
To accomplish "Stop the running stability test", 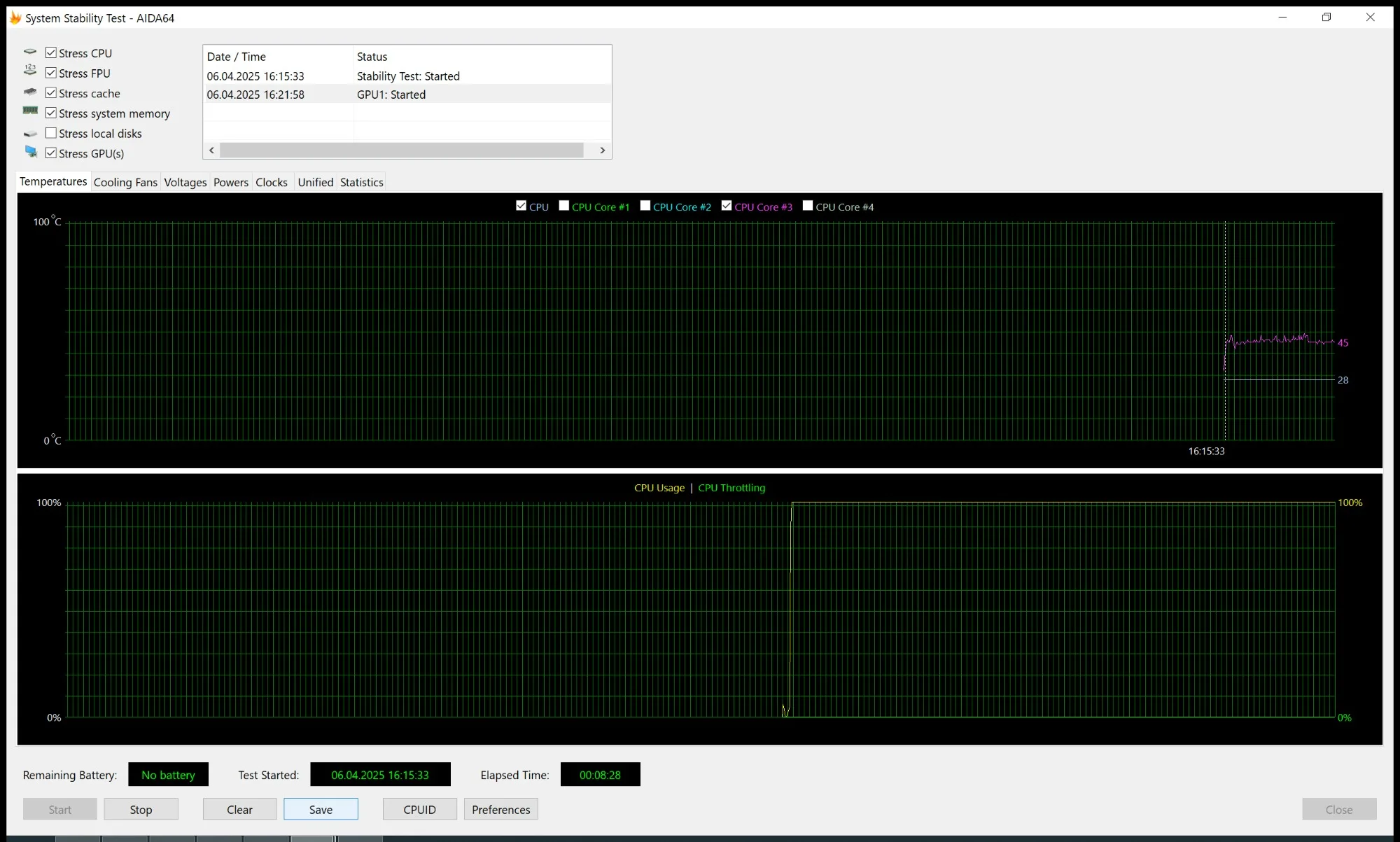I will pyautogui.click(x=141, y=809).
